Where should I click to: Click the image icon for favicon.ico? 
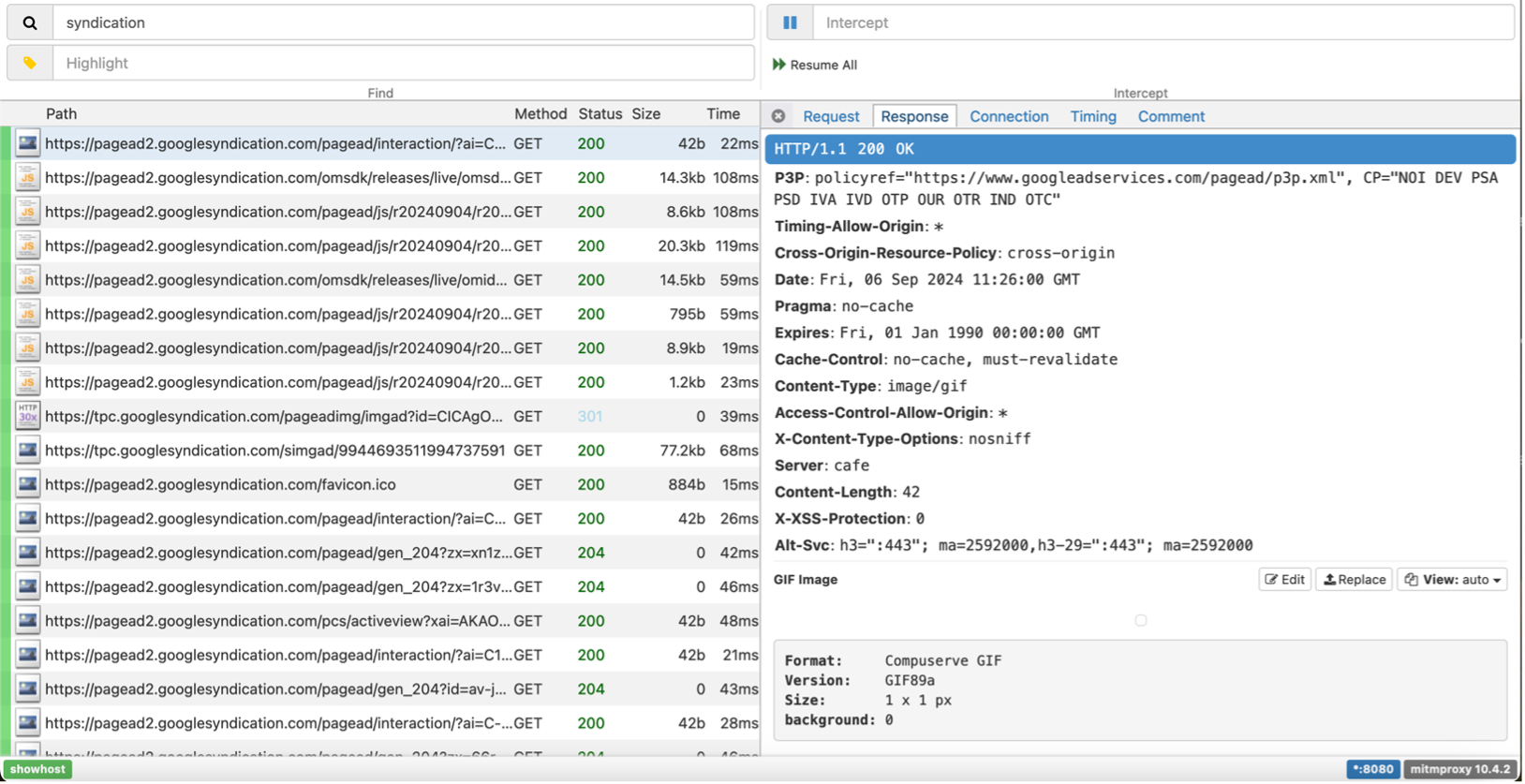[27, 484]
